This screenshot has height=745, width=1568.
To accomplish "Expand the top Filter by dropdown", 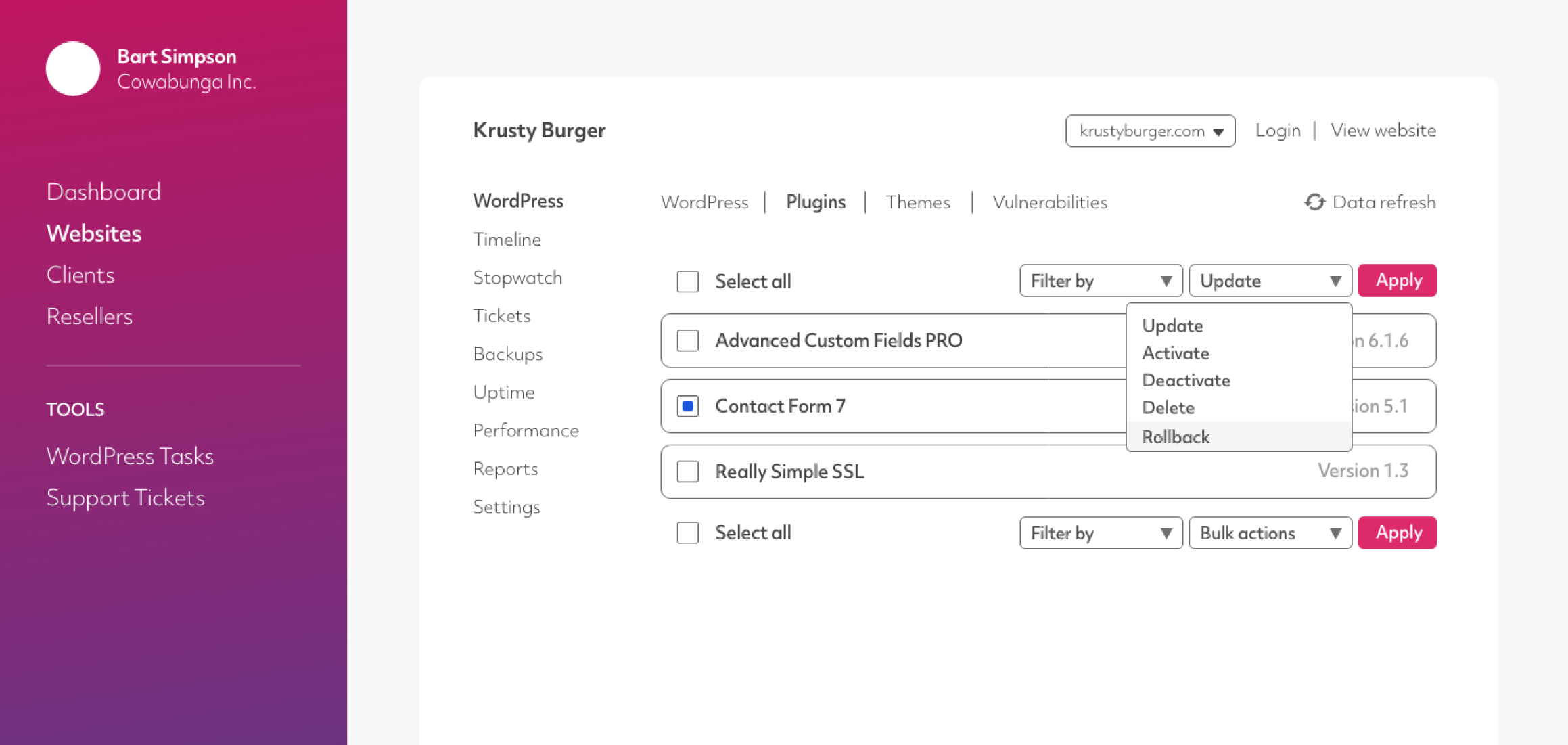I will [x=1101, y=281].
